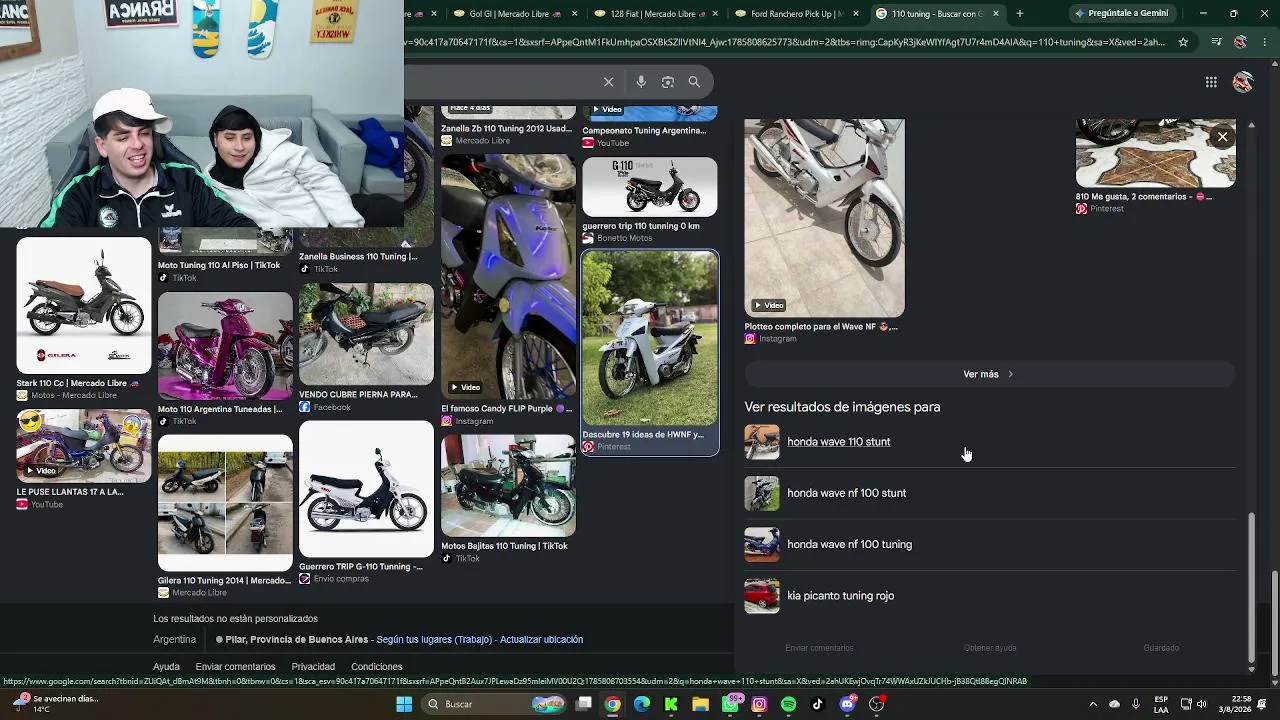The height and width of the screenshot is (720, 1280).
Task: Close the 'Ford Ranchero Pick Up' tab
Action: [x=855, y=14]
